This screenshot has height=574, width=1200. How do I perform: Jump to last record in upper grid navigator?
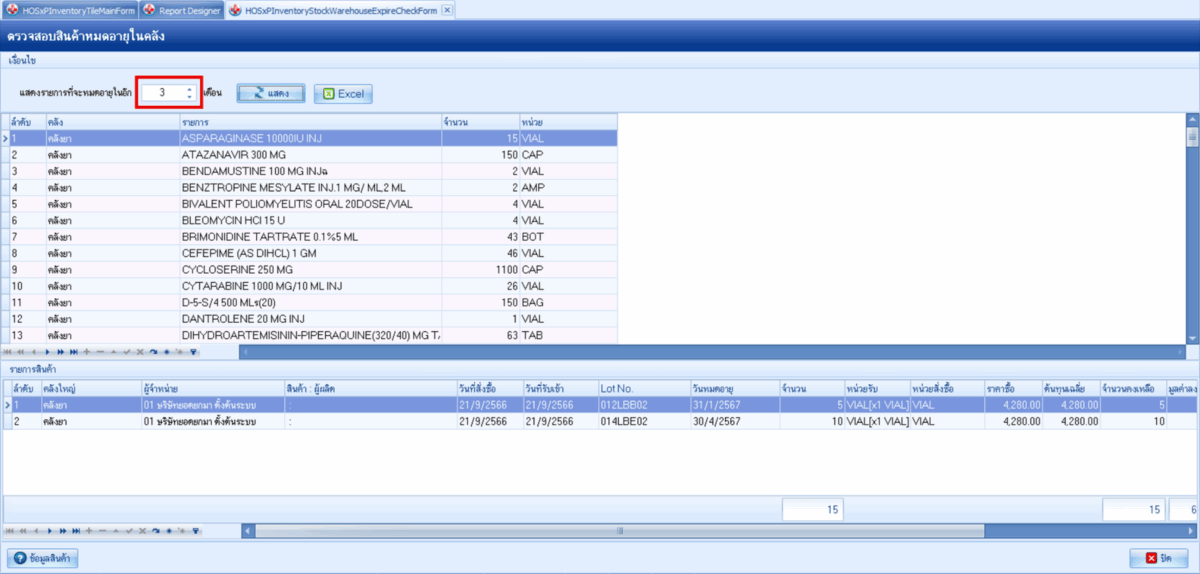[74, 352]
